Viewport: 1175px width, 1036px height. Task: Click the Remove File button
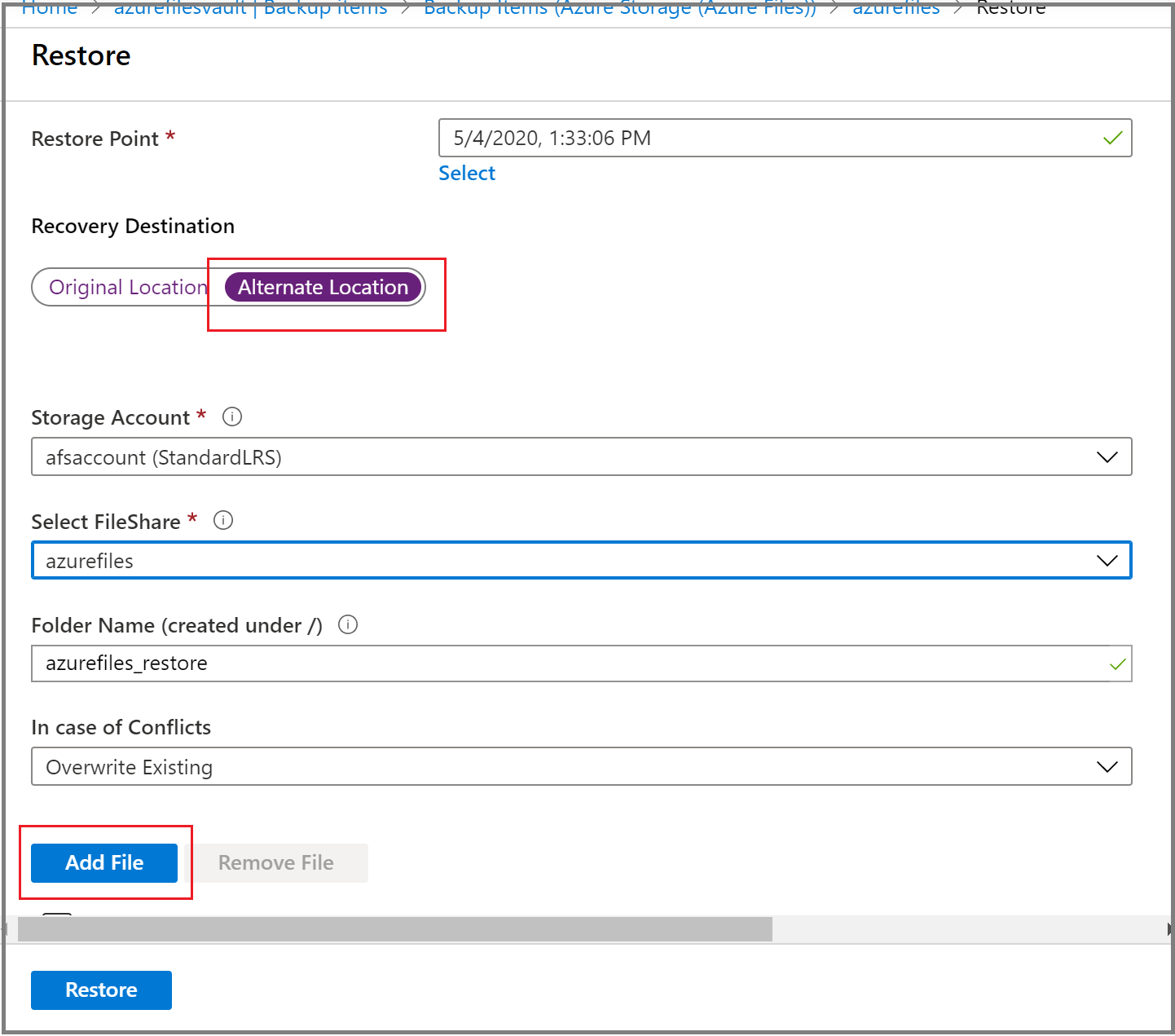275,862
